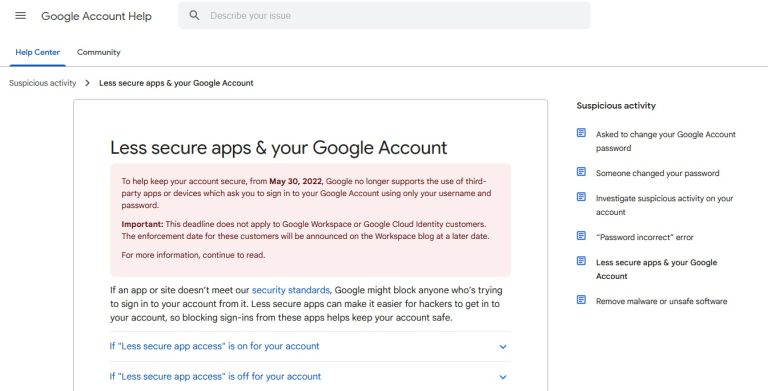Select the Help Center tab
This screenshot has width=768, height=391.
pos(38,52)
